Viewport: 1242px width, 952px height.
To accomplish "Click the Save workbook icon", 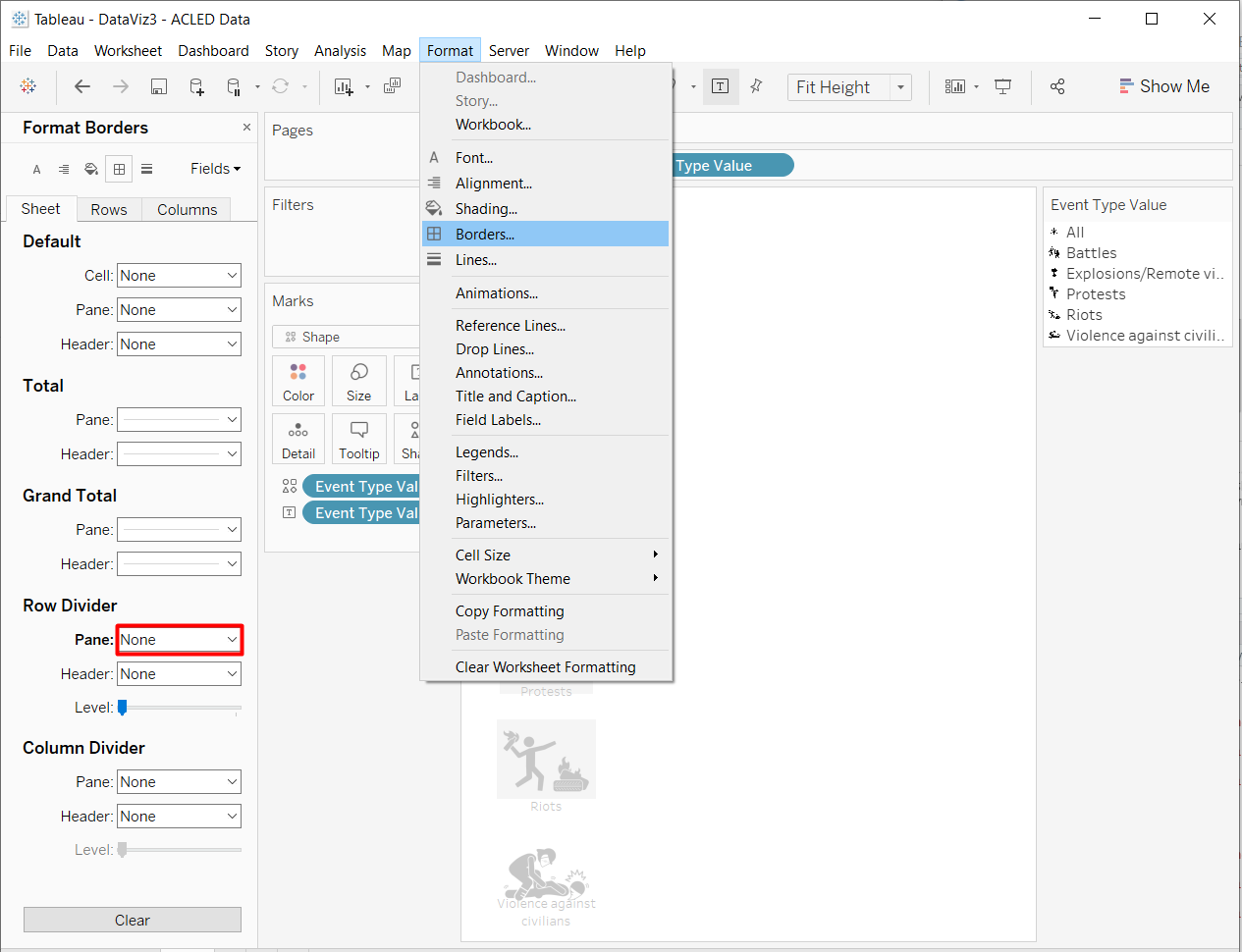I will pyautogui.click(x=158, y=86).
